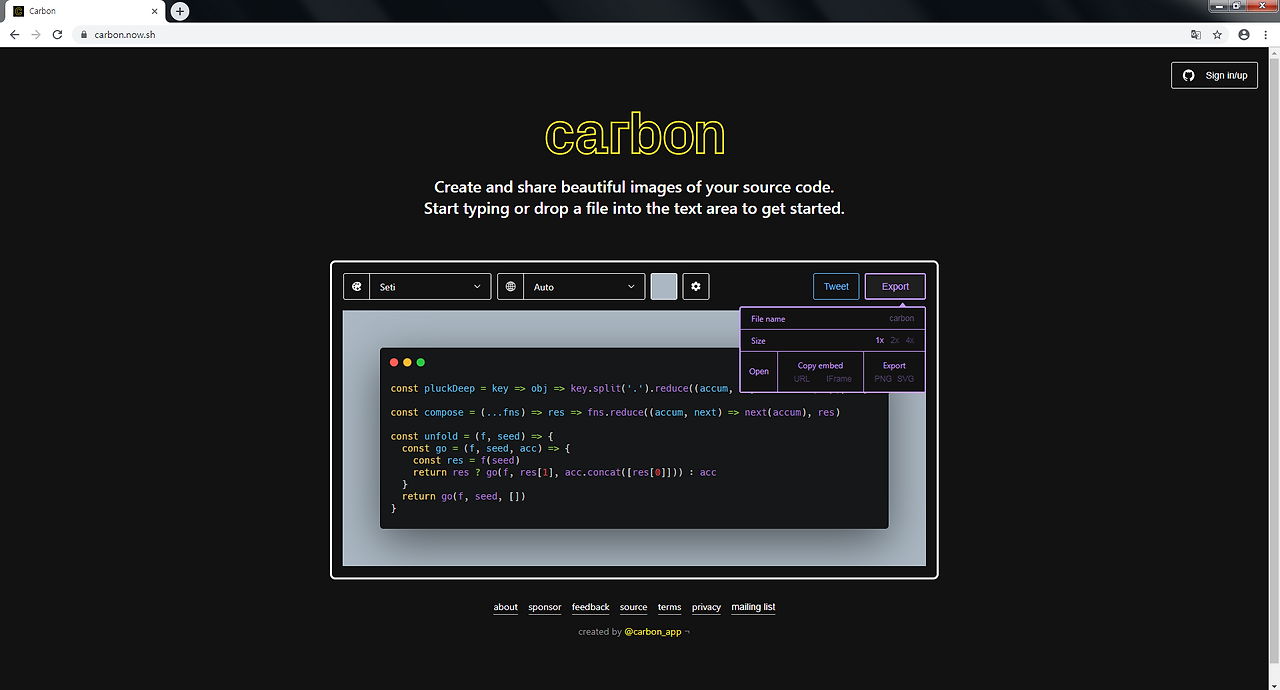Click the return go(f, seed, []) line
Screen dimensions: 1280x690
[x=464, y=496]
